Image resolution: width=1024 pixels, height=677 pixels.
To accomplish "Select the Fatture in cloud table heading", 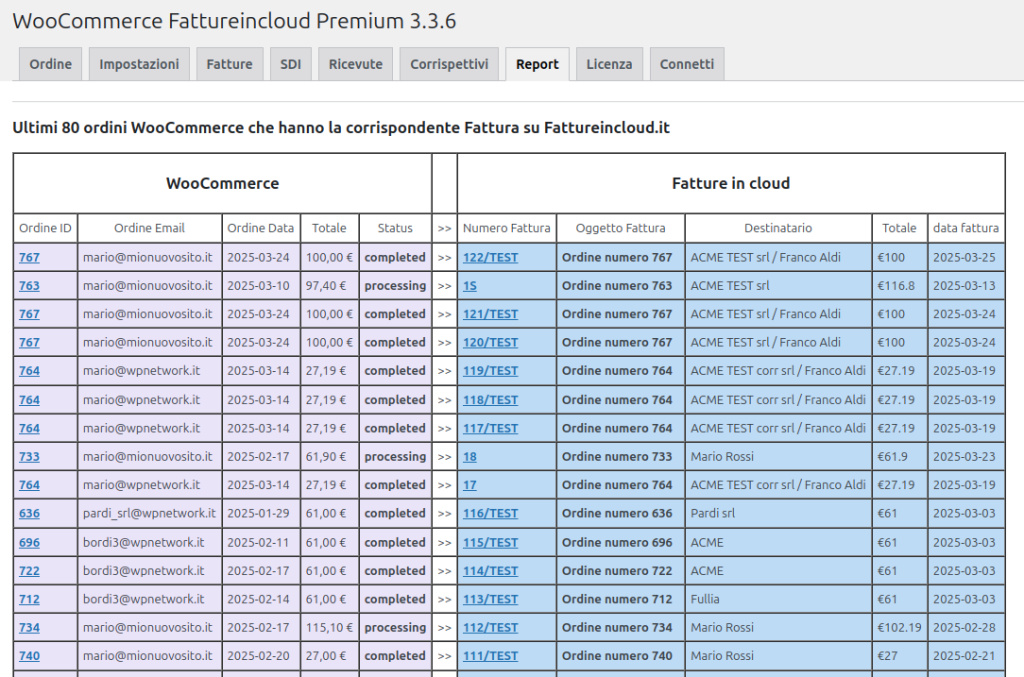I will point(731,183).
